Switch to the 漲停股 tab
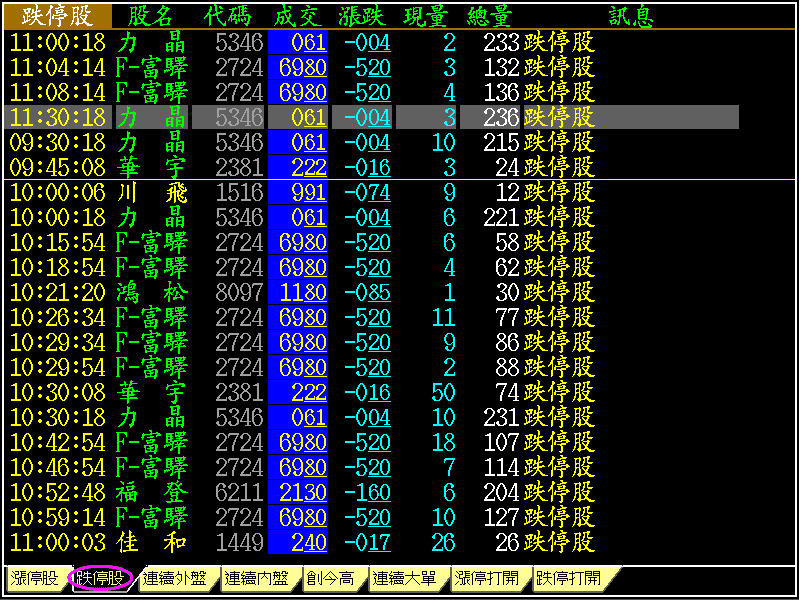This screenshot has height=600, width=800. (34, 578)
